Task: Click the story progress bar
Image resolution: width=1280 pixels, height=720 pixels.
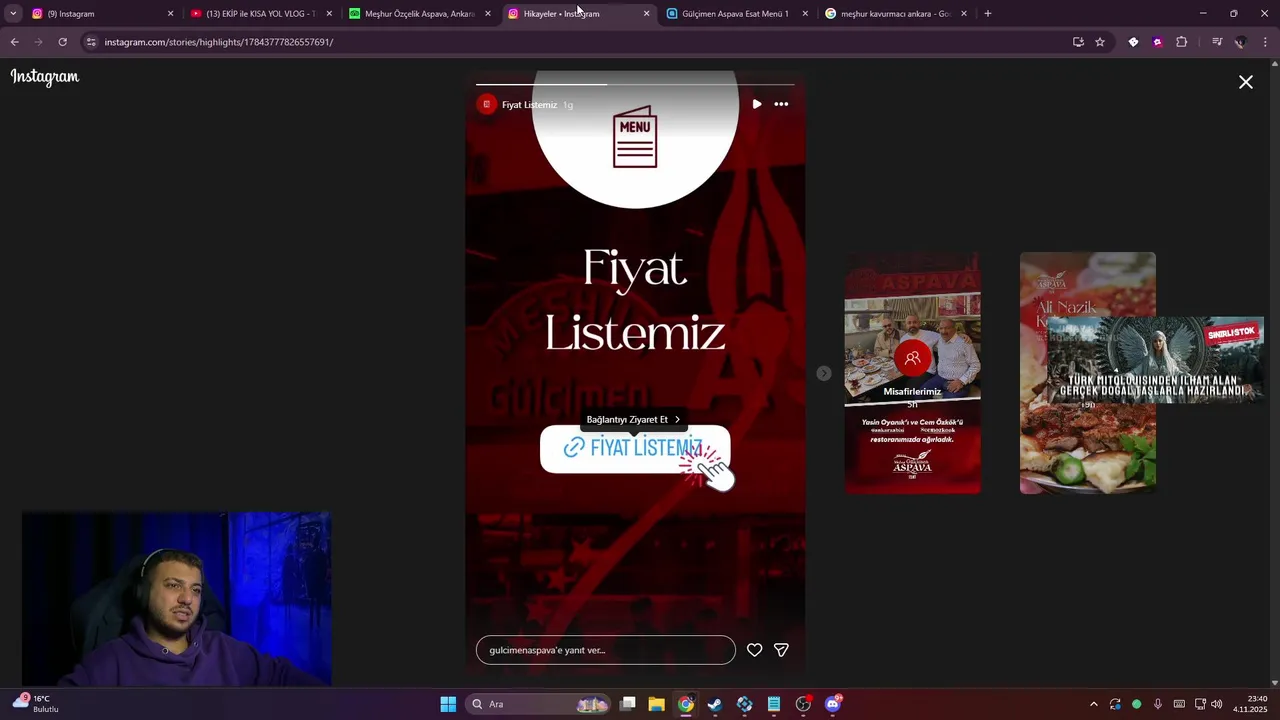Action: point(635,84)
